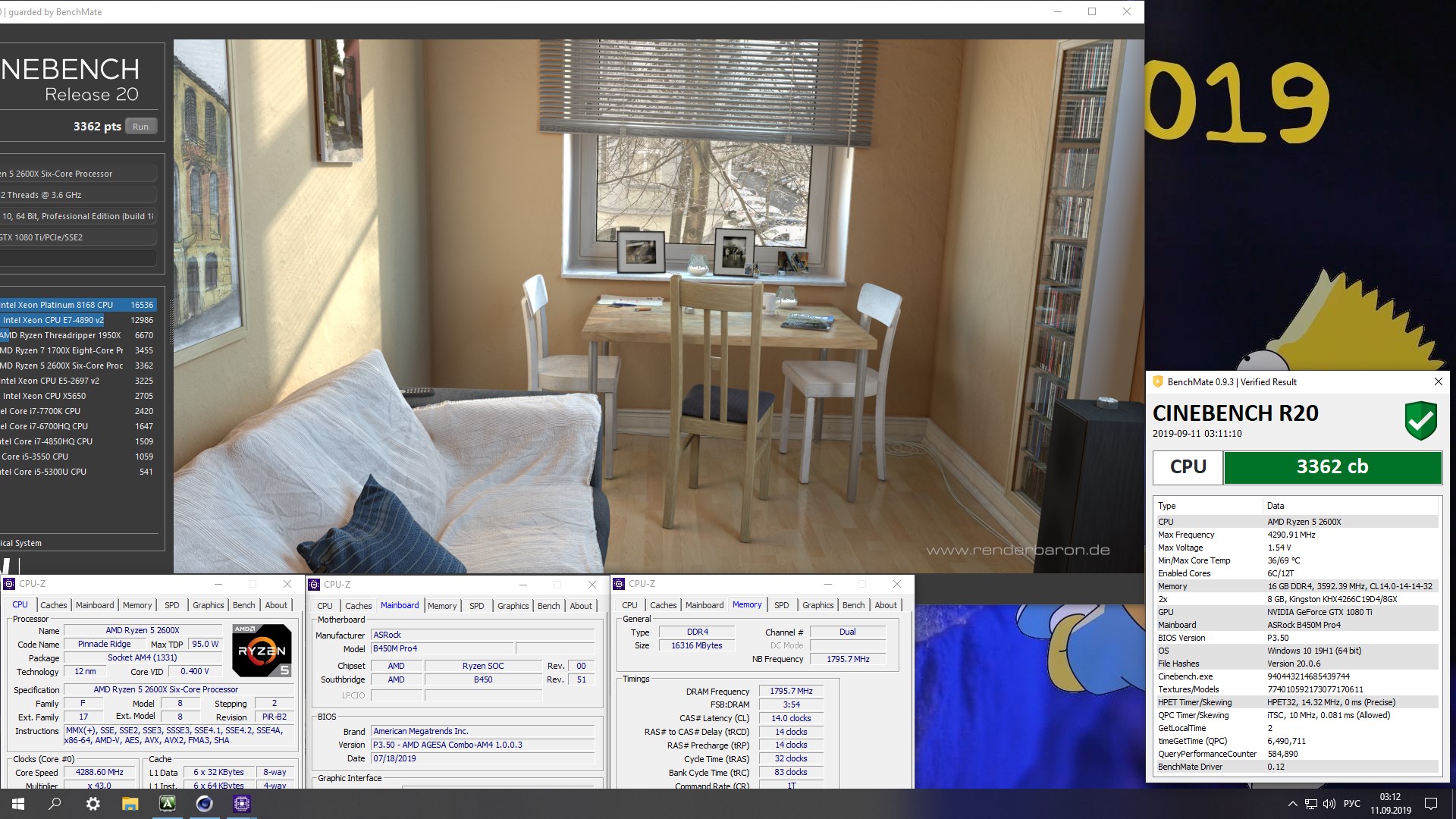1456x819 pixels.
Task: Select Ryzen 7 1700X Eight-Core ranking row
Action: click(78, 350)
